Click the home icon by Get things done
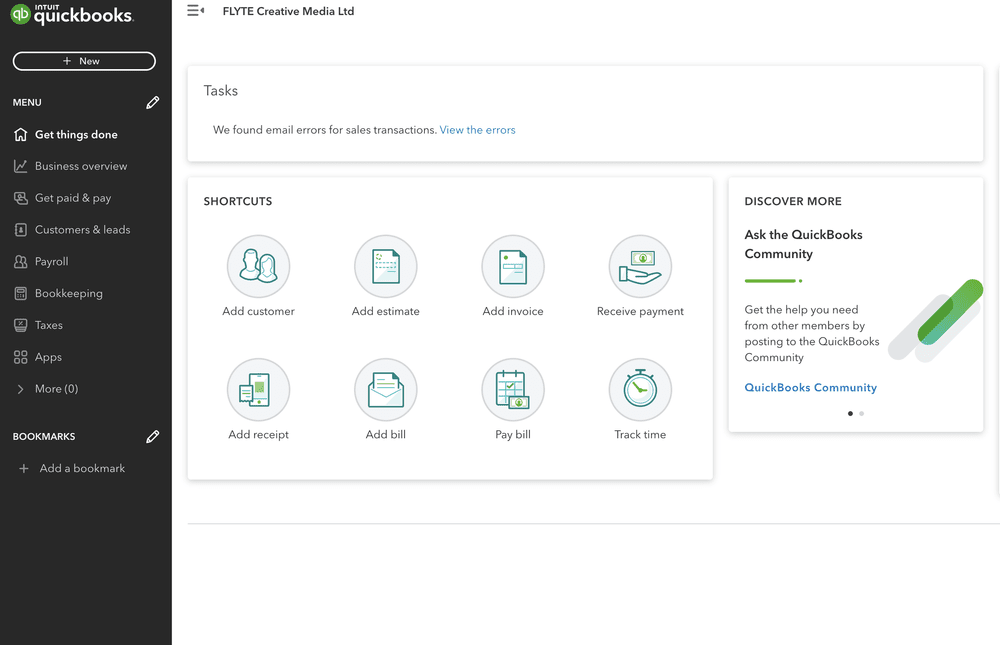The width and height of the screenshot is (1000, 645). tap(20, 135)
